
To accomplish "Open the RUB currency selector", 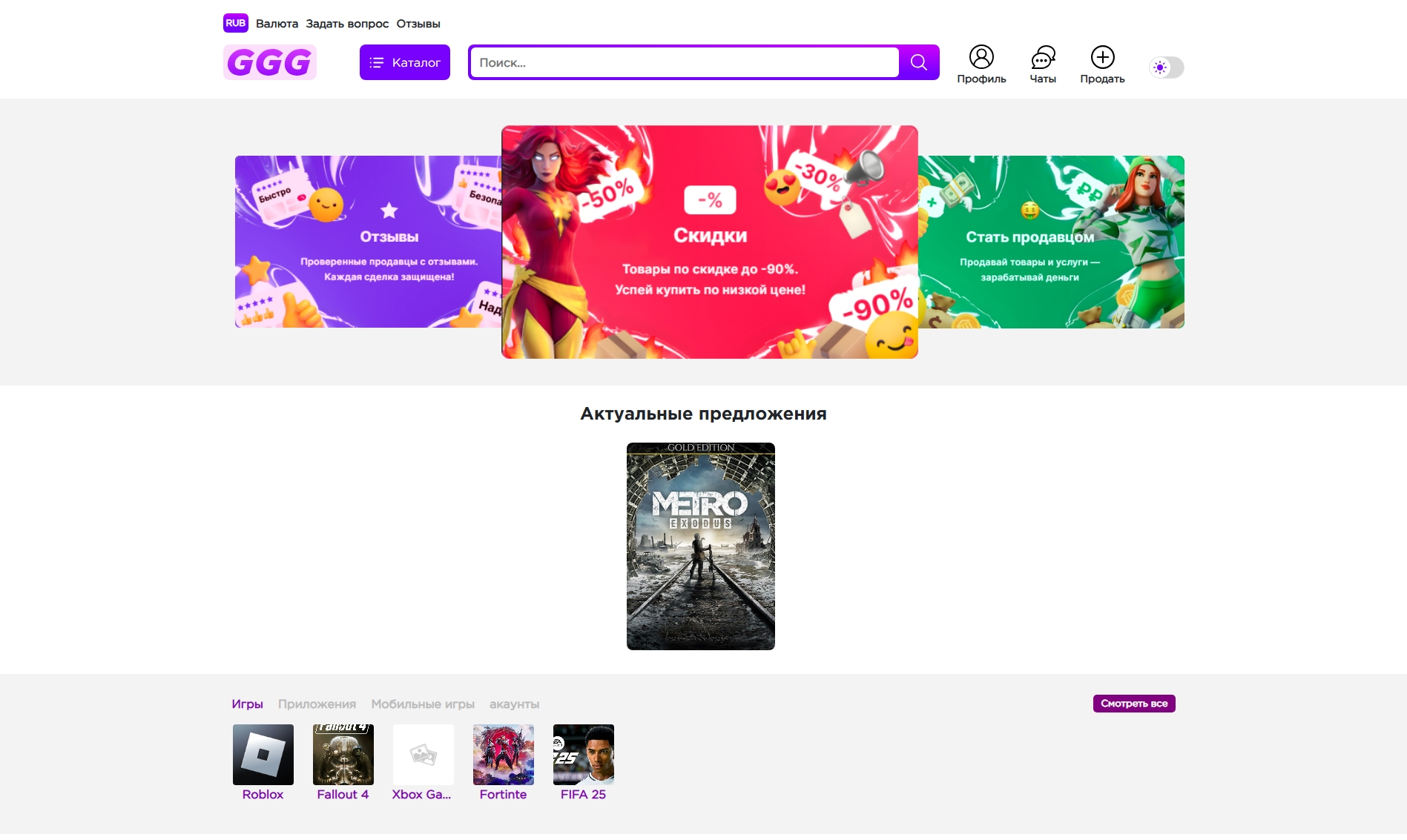I will 235,23.
